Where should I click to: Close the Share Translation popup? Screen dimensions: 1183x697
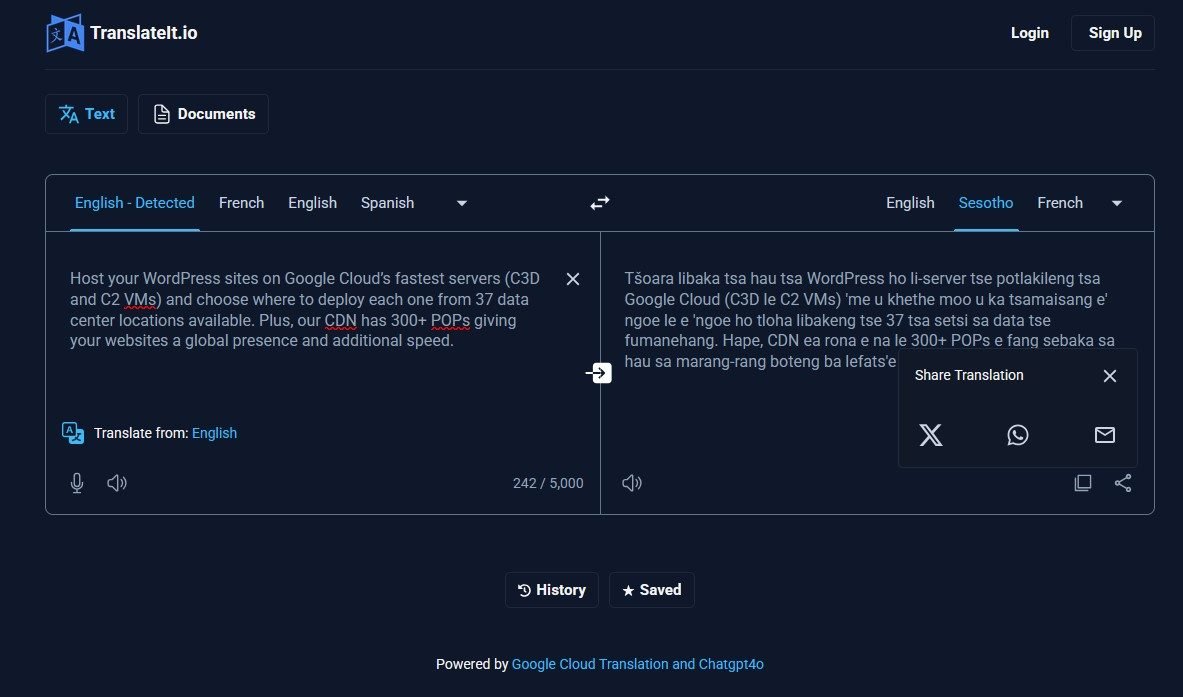[1110, 376]
